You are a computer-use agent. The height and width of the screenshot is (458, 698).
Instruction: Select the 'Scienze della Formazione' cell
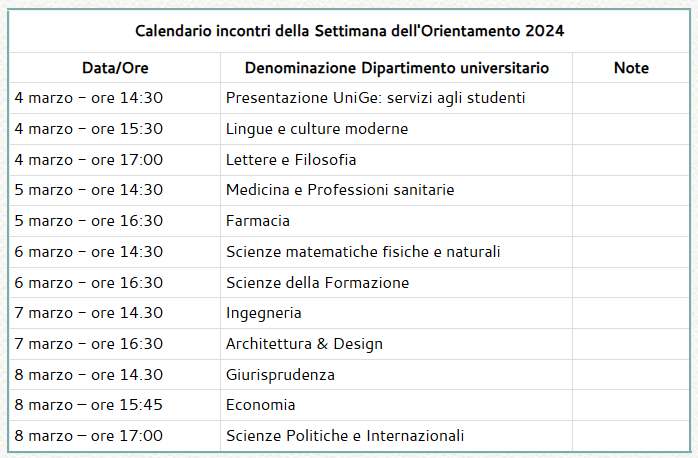[318, 283]
